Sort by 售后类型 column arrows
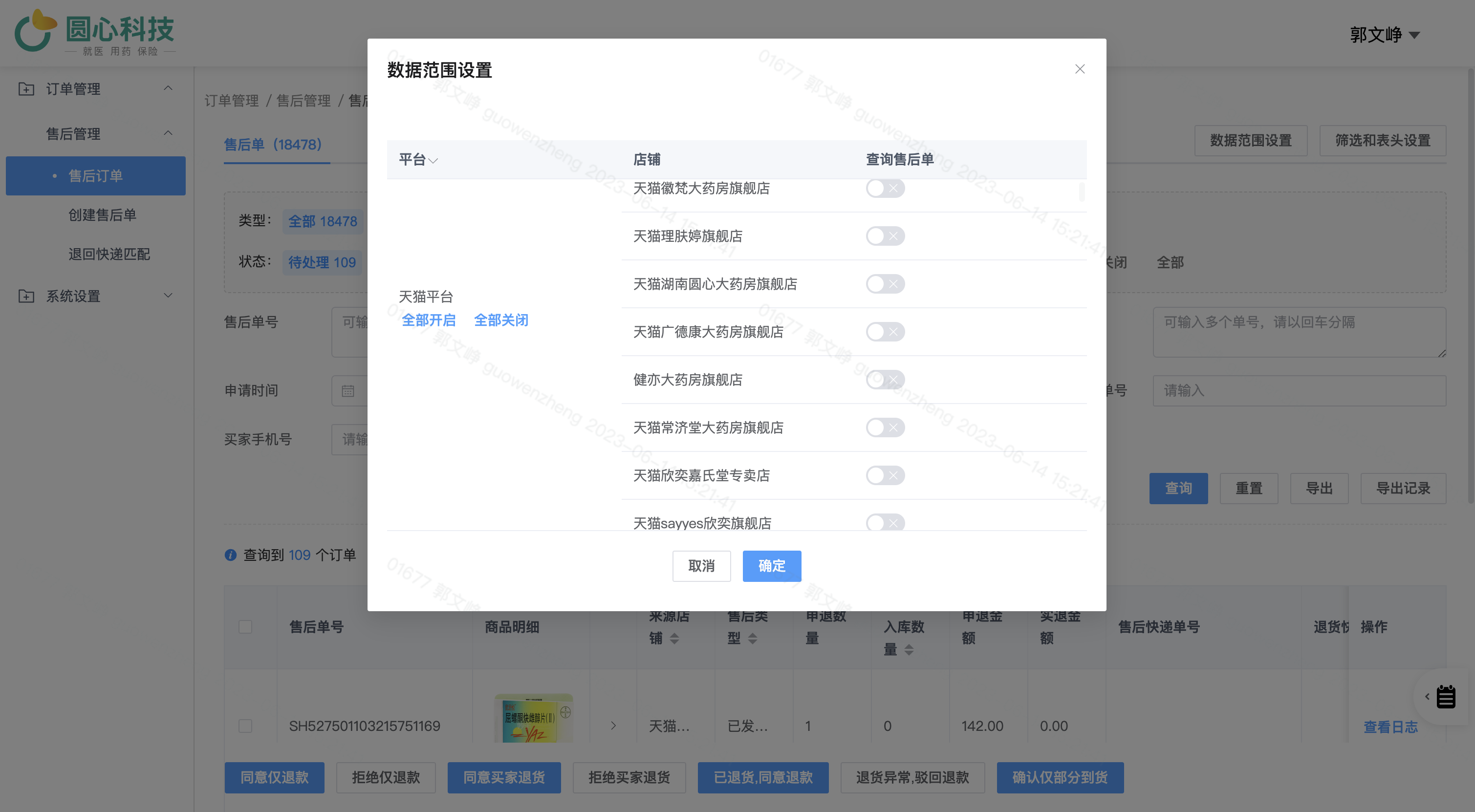Viewport: 1475px width, 812px height. pyautogui.click(x=752, y=639)
